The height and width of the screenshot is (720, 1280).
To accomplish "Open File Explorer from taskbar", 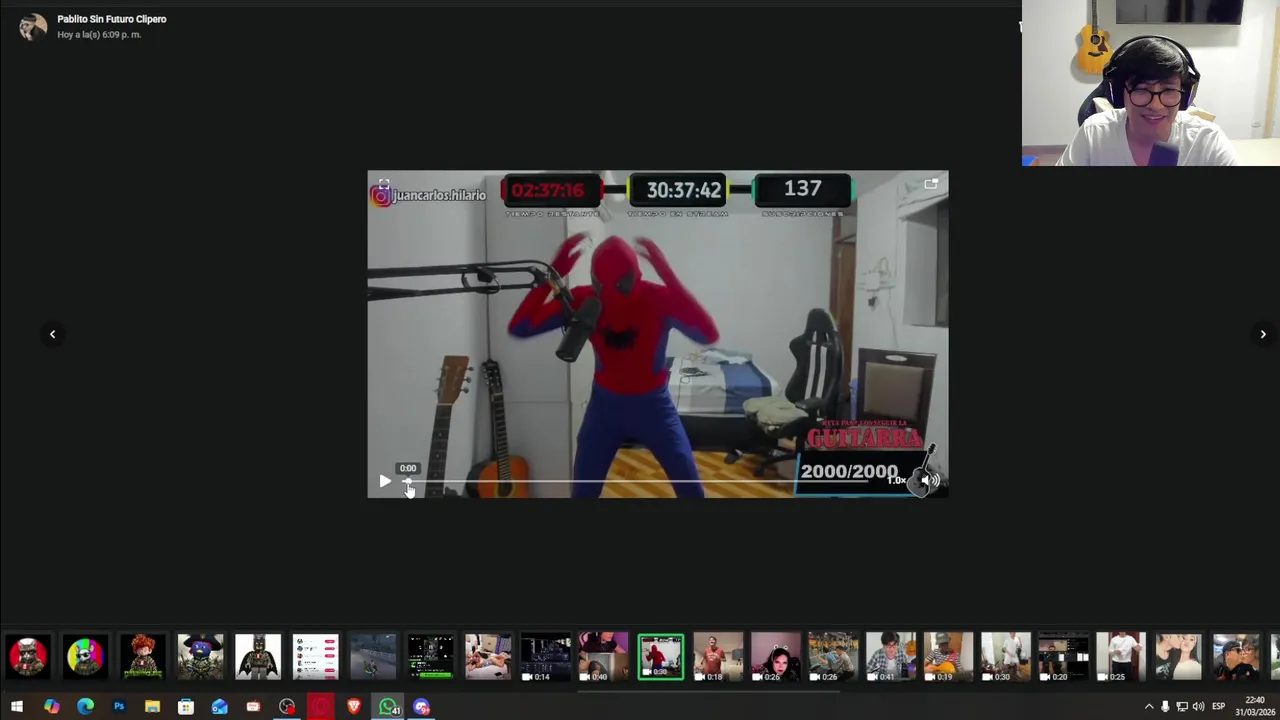I will pyautogui.click(x=152, y=707).
